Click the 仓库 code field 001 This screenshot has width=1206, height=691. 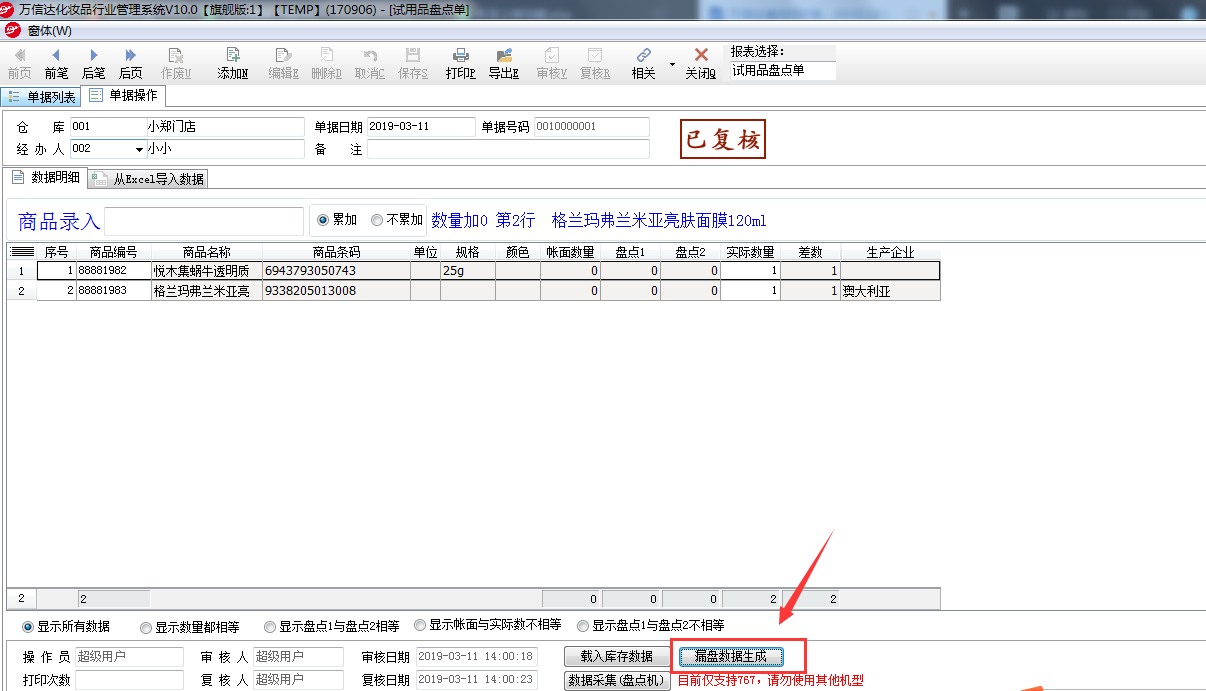tap(107, 127)
